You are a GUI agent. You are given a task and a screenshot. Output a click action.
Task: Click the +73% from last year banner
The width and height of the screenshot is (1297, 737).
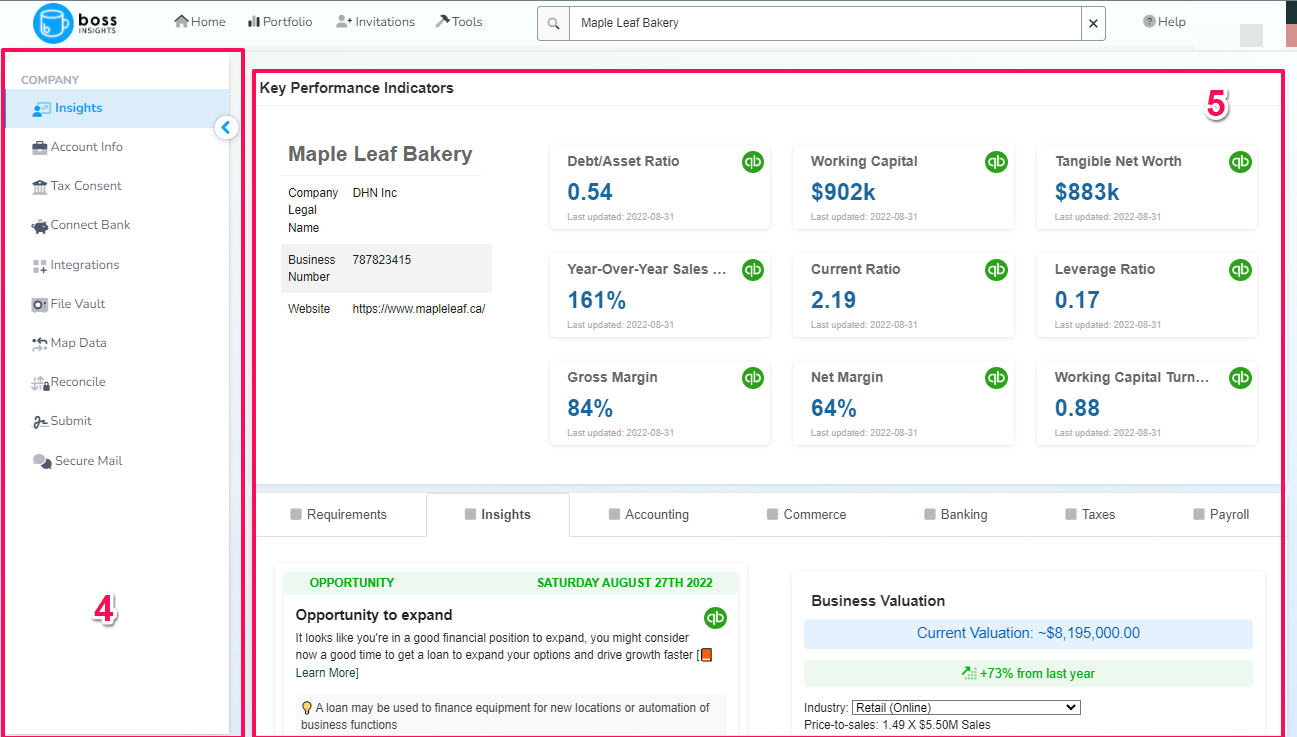[1028, 673]
